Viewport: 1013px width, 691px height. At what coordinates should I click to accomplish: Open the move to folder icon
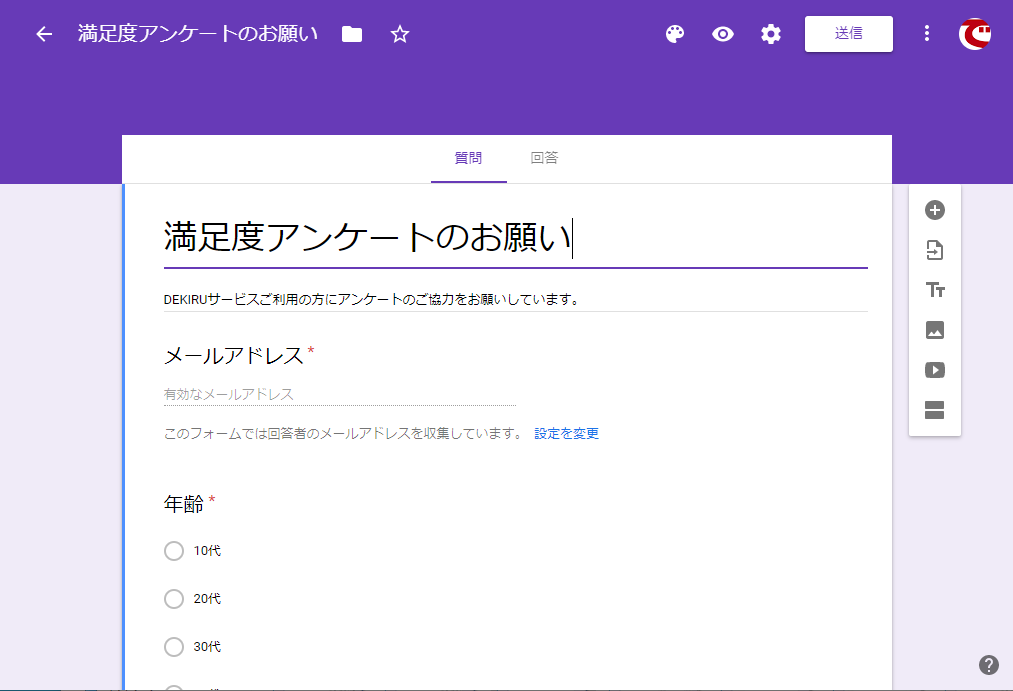[352, 34]
